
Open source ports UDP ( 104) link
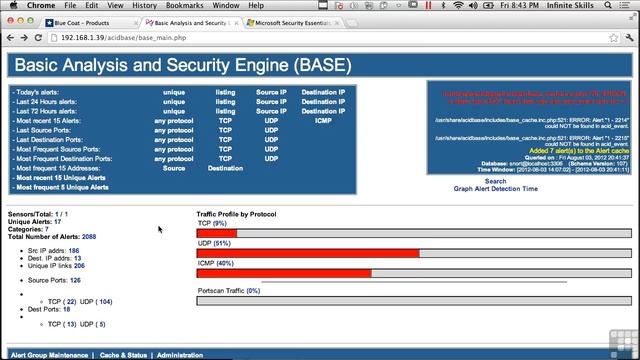pos(105,302)
